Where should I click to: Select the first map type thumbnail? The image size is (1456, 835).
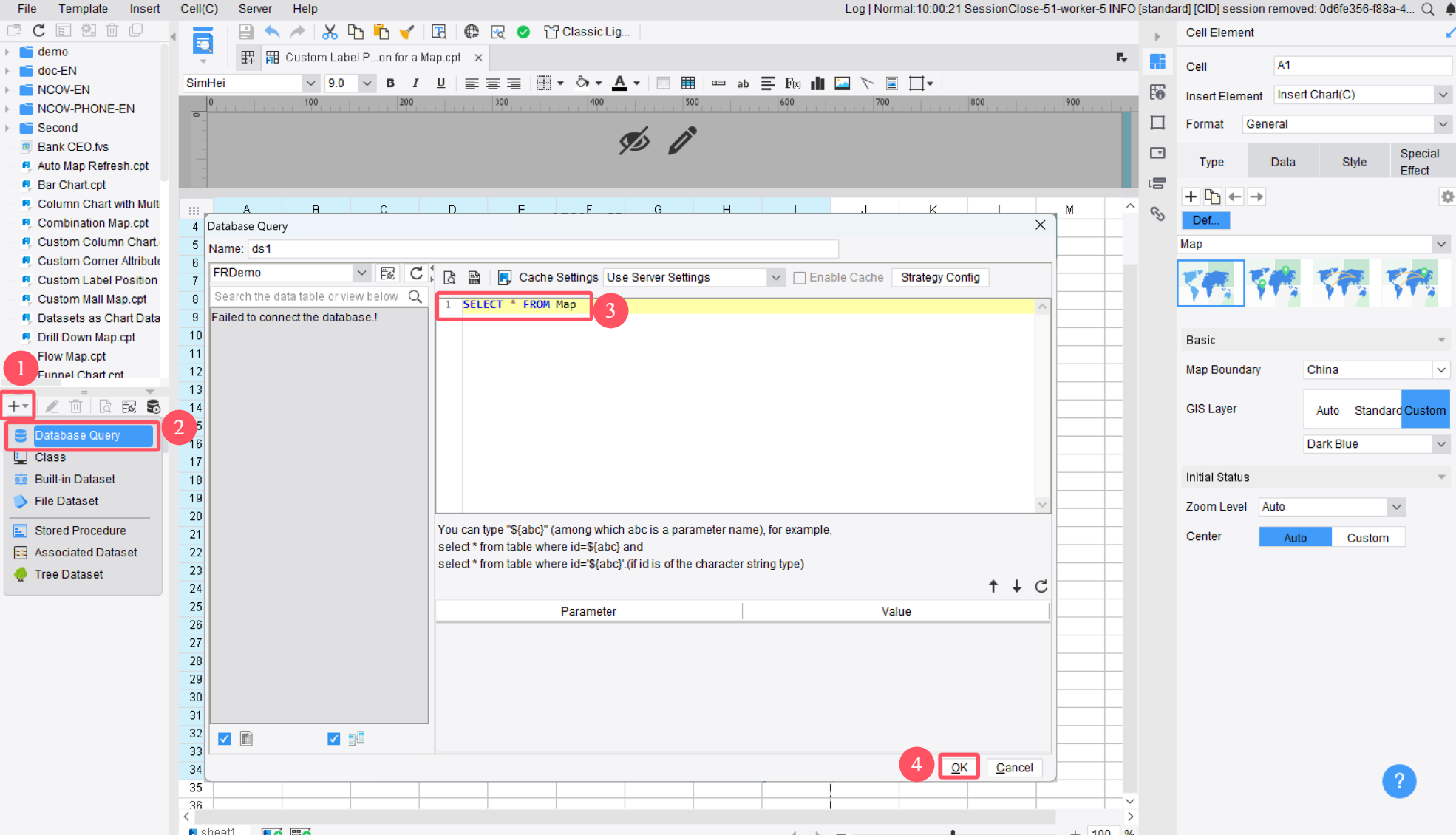coord(1211,283)
